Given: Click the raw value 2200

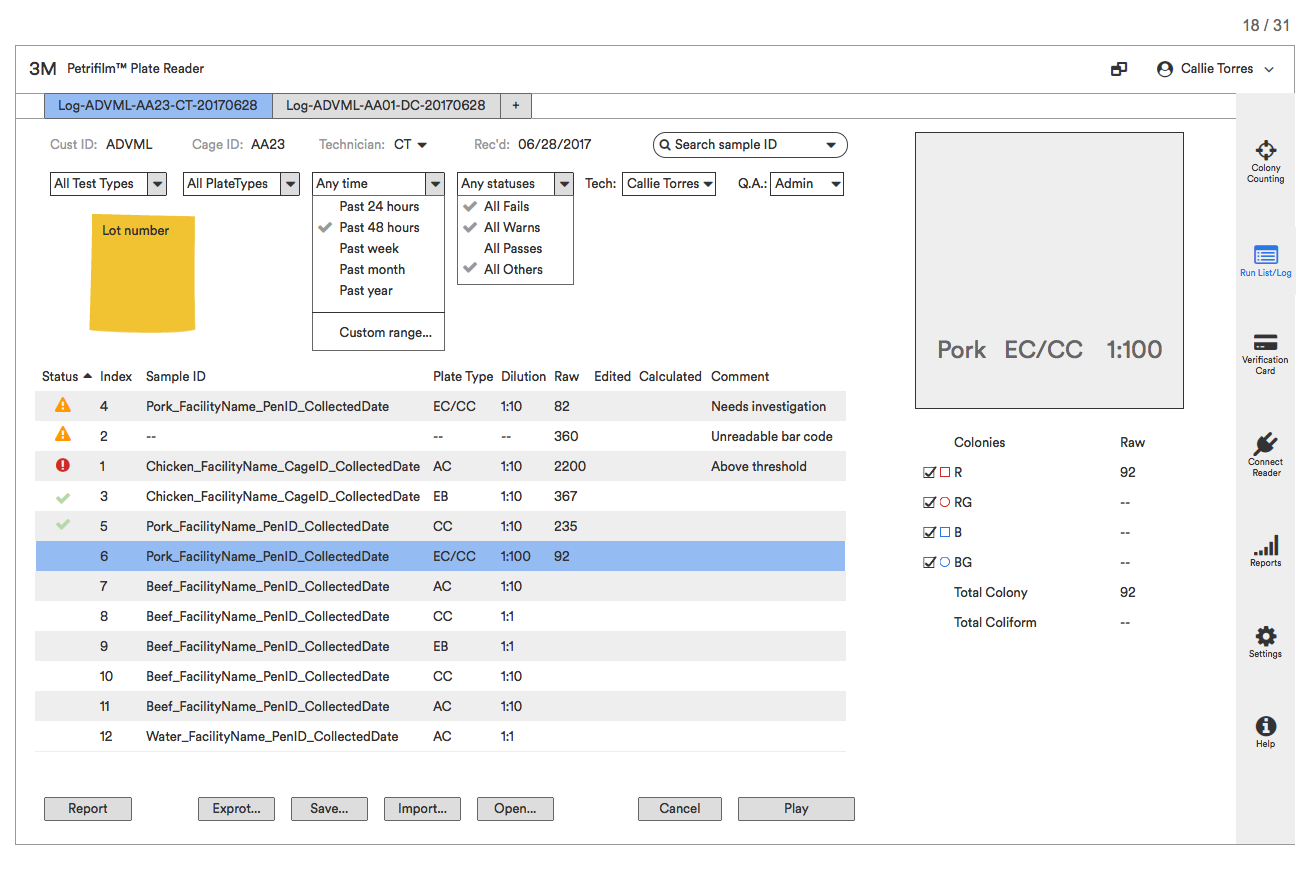Looking at the screenshot, I should click(x=570, y=466).
